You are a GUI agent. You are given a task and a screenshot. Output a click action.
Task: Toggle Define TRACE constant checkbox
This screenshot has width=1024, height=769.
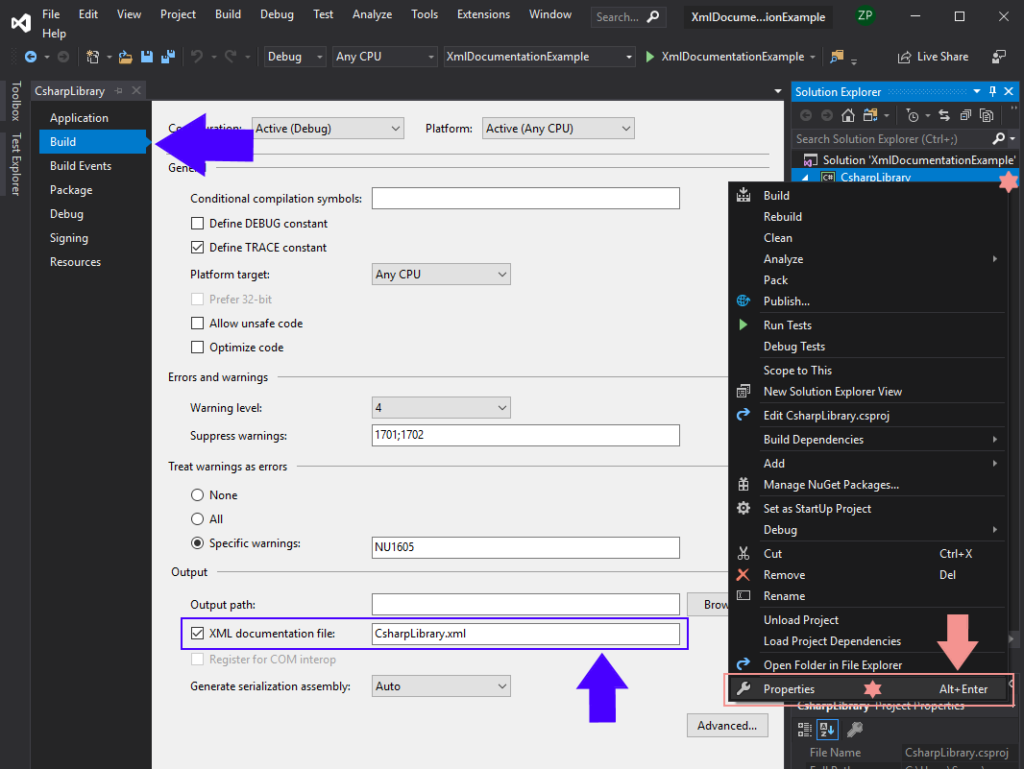pos(197,247)
